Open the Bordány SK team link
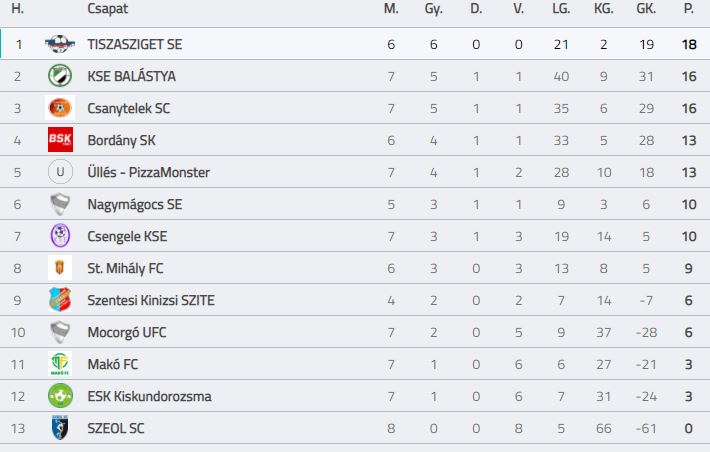This screenshot has width=710, height=452. point(121,140)
